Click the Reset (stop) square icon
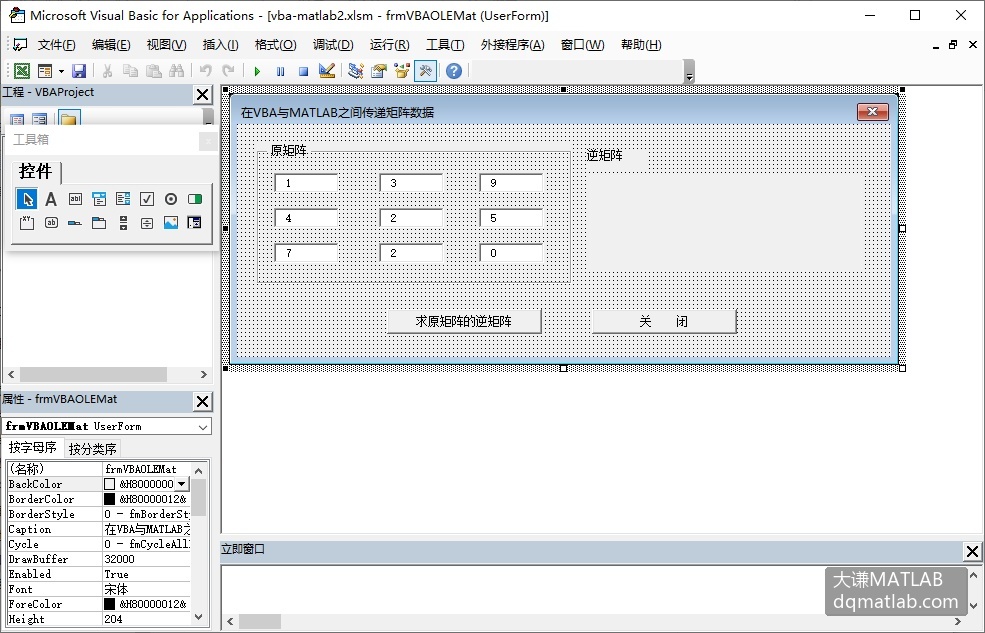Viewport: 985px width, 633px height. tap(303, 71)
